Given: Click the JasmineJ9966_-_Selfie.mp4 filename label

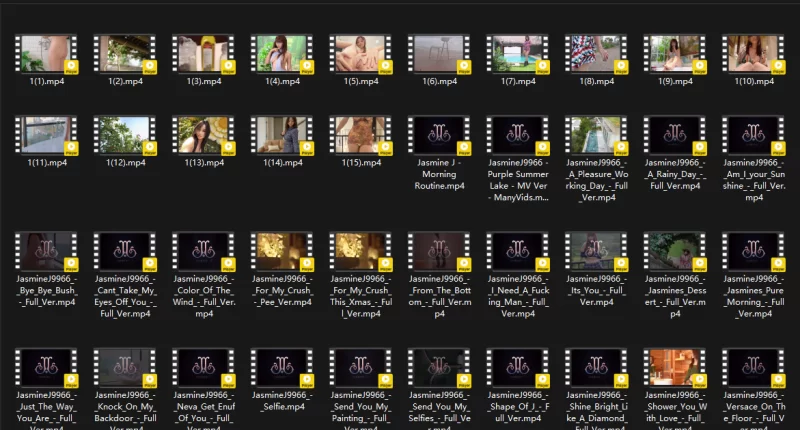Looking at the screenshot, I should pos(282,401).
